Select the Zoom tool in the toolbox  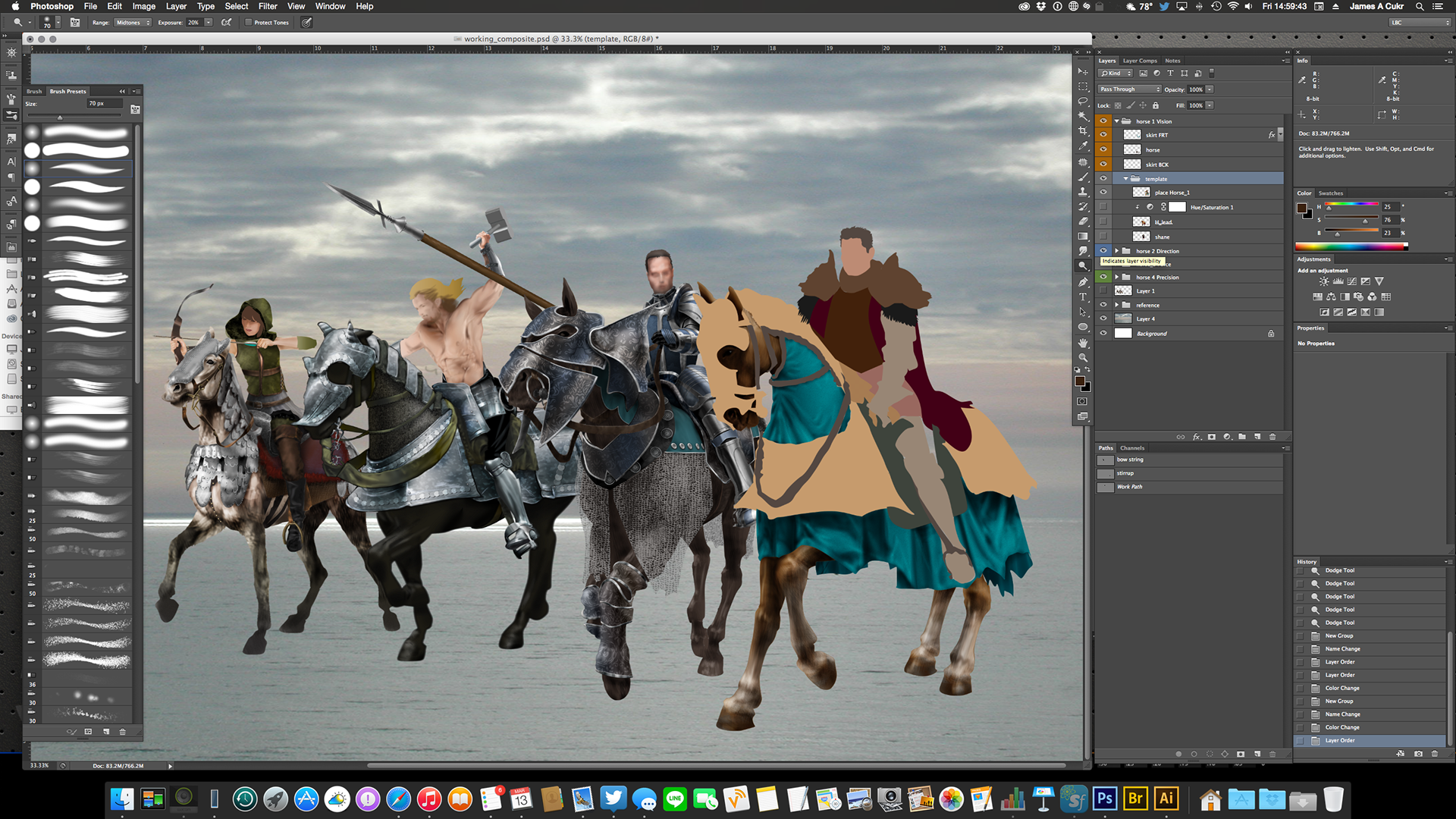1083,357
